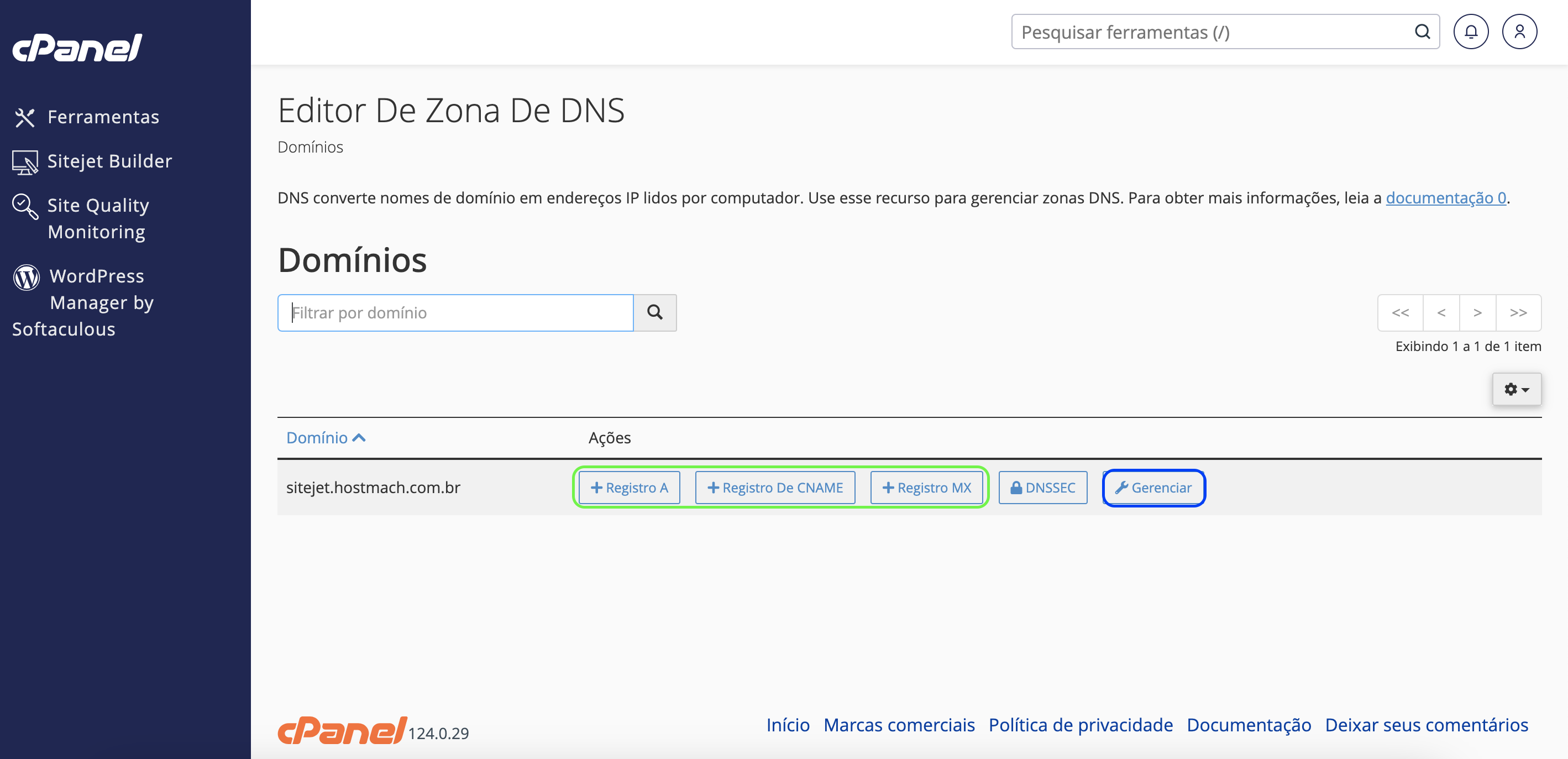Open the Documentação footer link
The width and height of the screenshot is (1568, 759).
click(1249, 725)
